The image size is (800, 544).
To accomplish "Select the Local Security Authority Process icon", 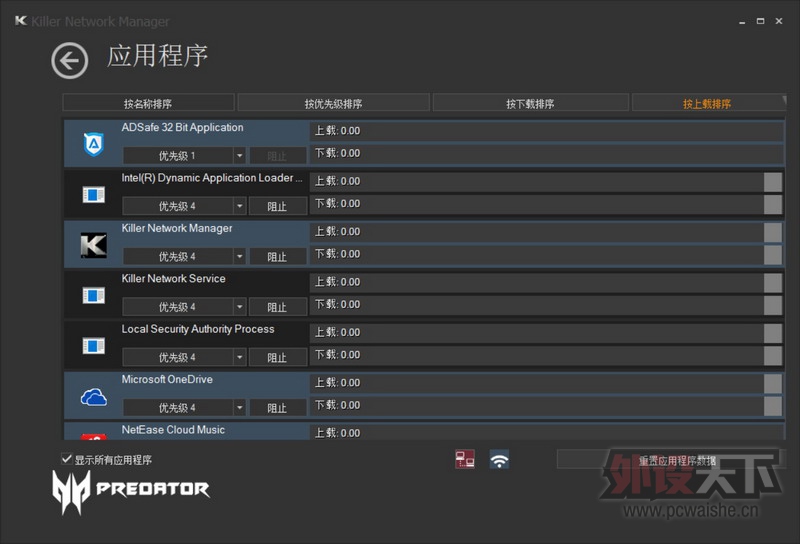I will pos(93,345).
